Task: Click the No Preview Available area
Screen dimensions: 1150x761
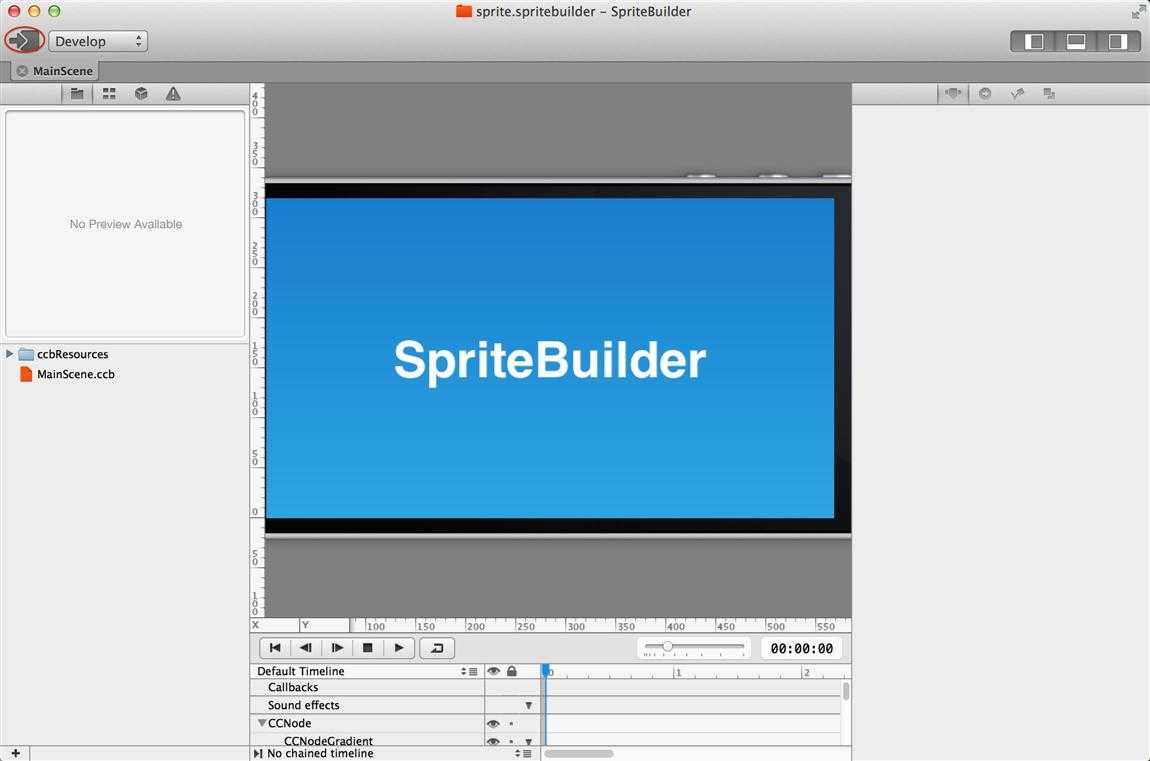Action: coord(125,224)
